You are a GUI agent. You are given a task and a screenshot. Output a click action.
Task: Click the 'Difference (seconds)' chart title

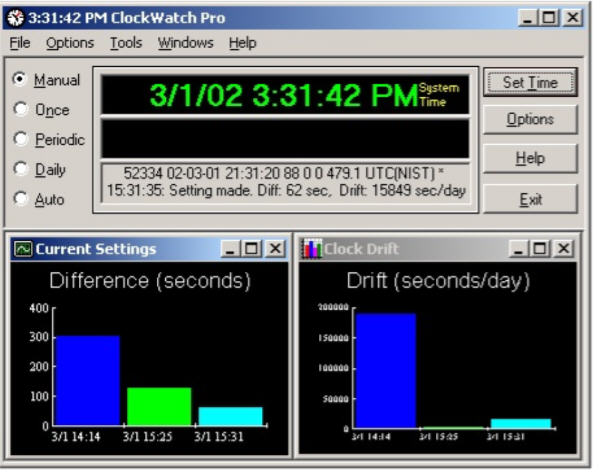[150, 281]
